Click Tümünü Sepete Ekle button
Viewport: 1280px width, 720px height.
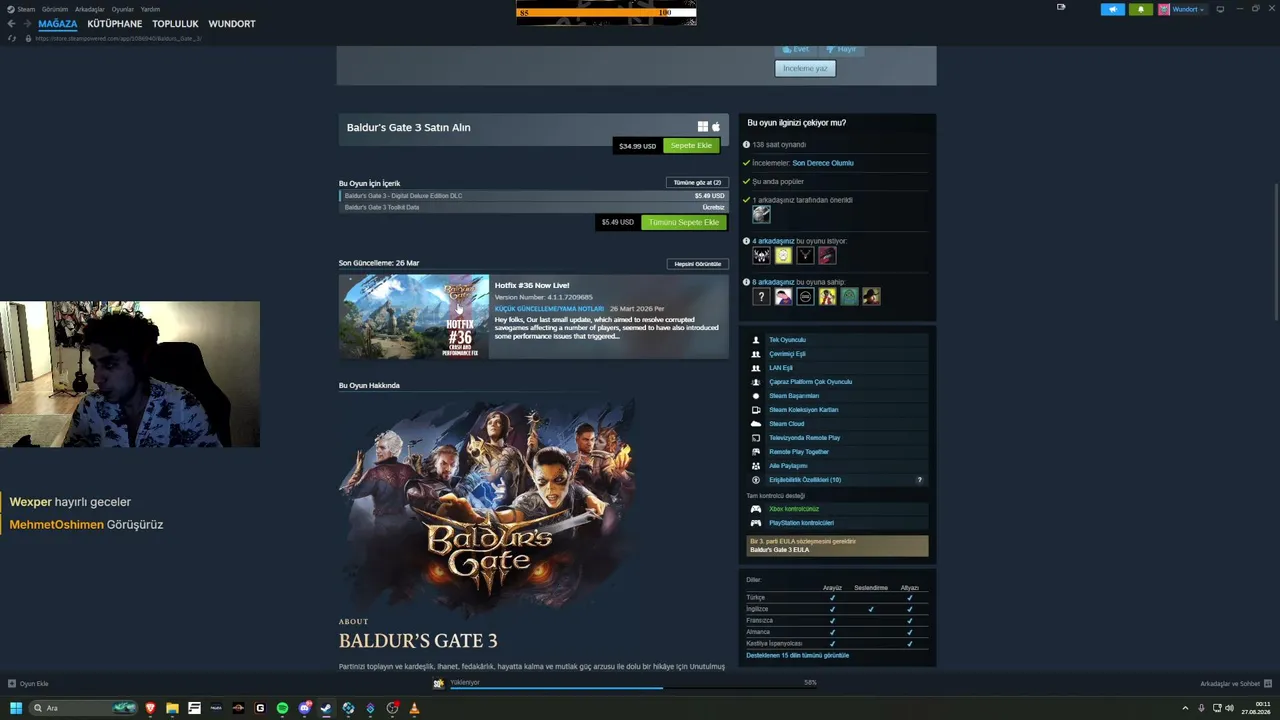tap(684, 222)
